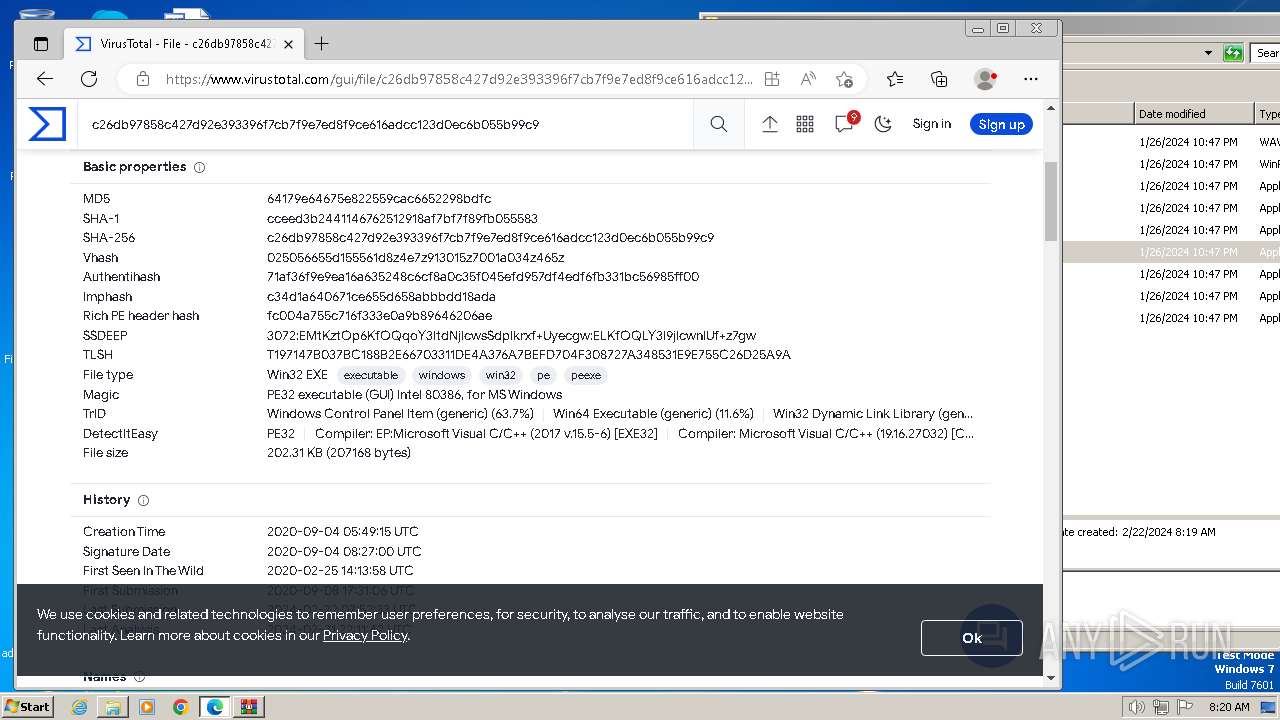
Task: Open the Edge collections icon
Action: click(939, 79)
